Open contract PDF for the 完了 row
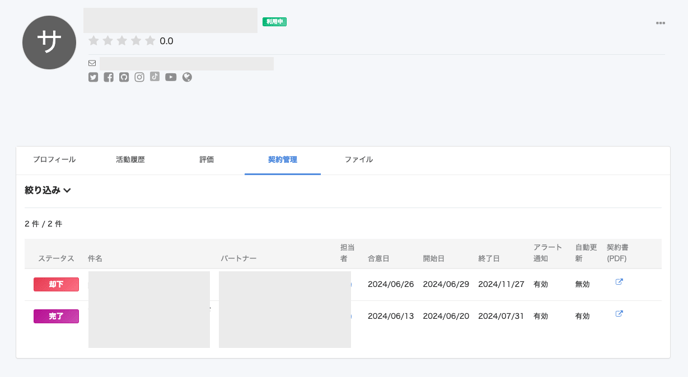 [619, 313]
